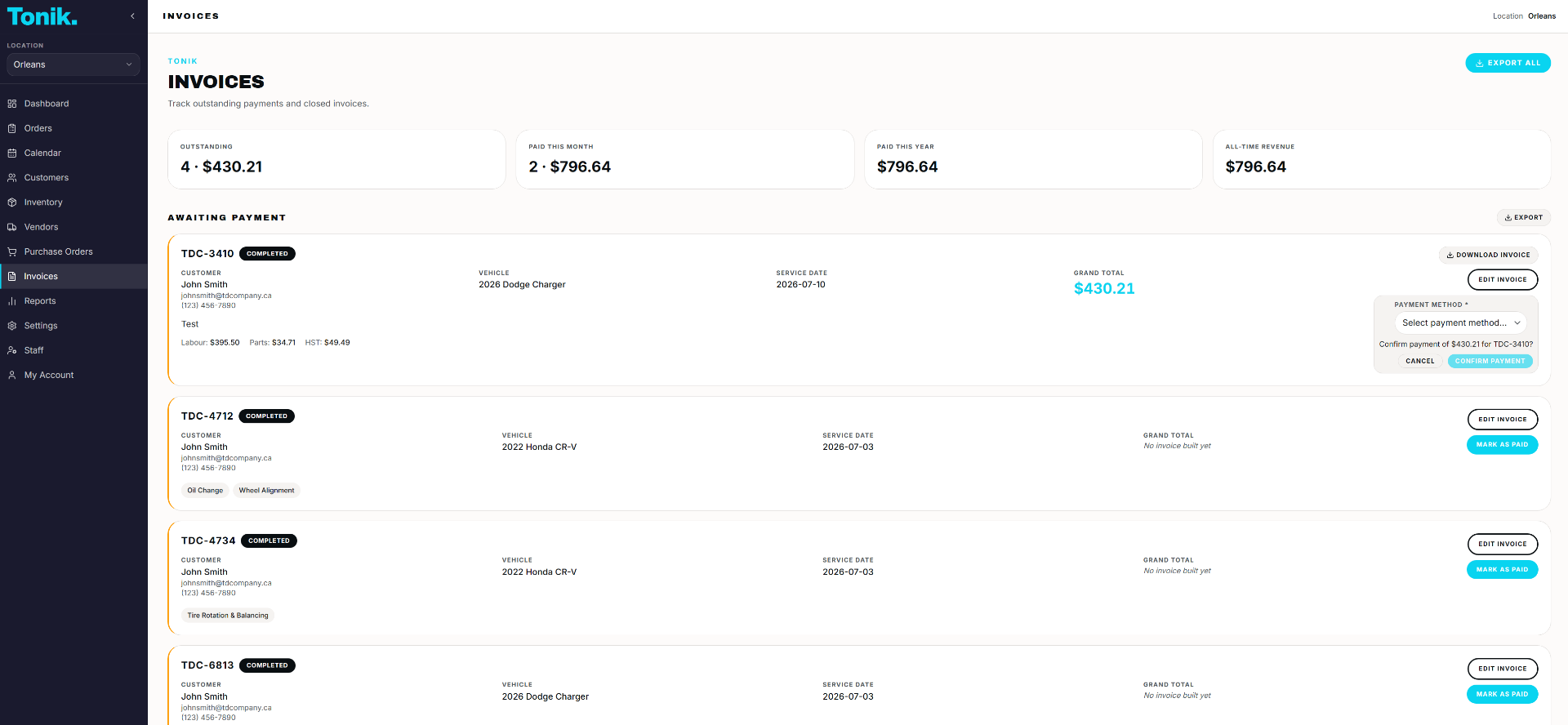Click the Export All button
This screenshot has width=1568, height=725.
(1508, 63)
